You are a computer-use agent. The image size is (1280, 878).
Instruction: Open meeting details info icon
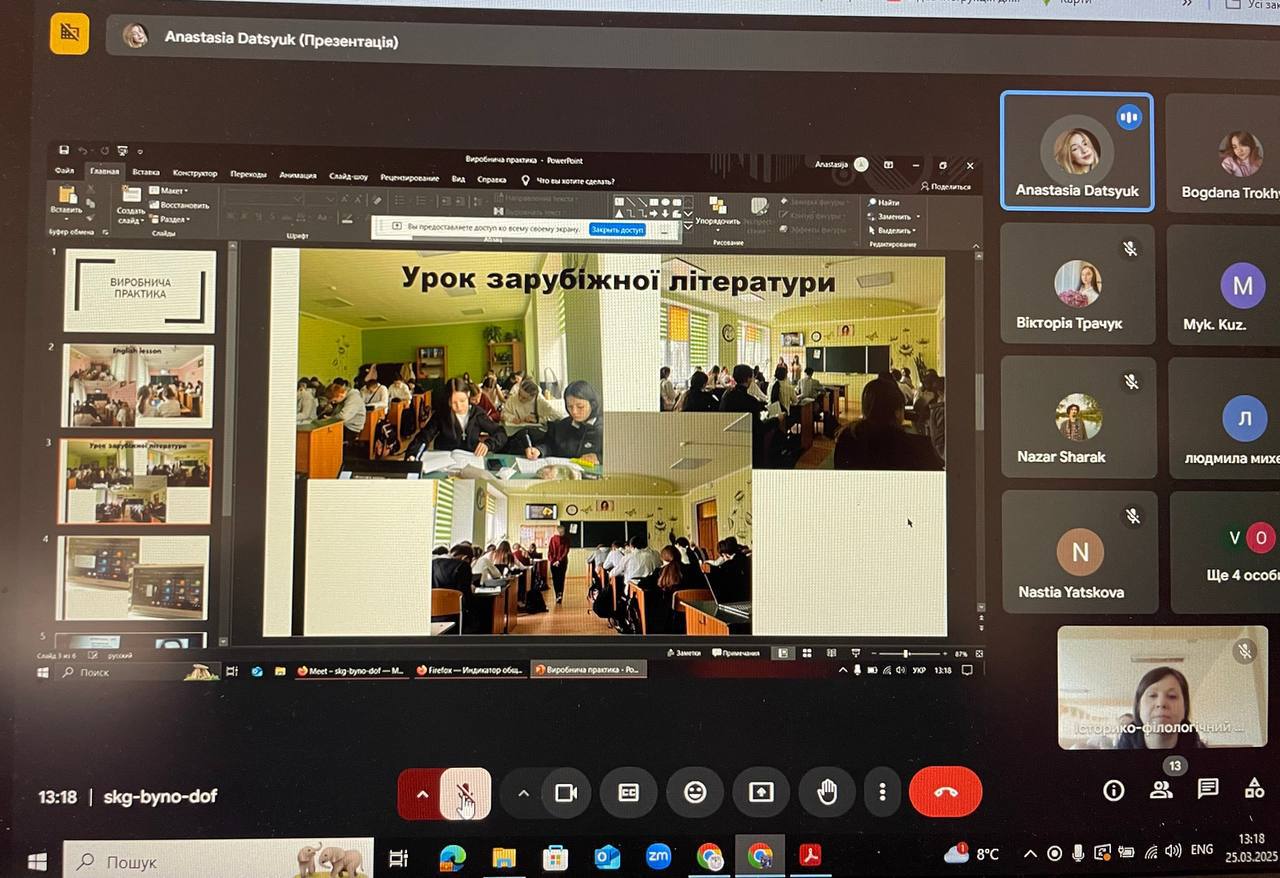click(1113, 790)
